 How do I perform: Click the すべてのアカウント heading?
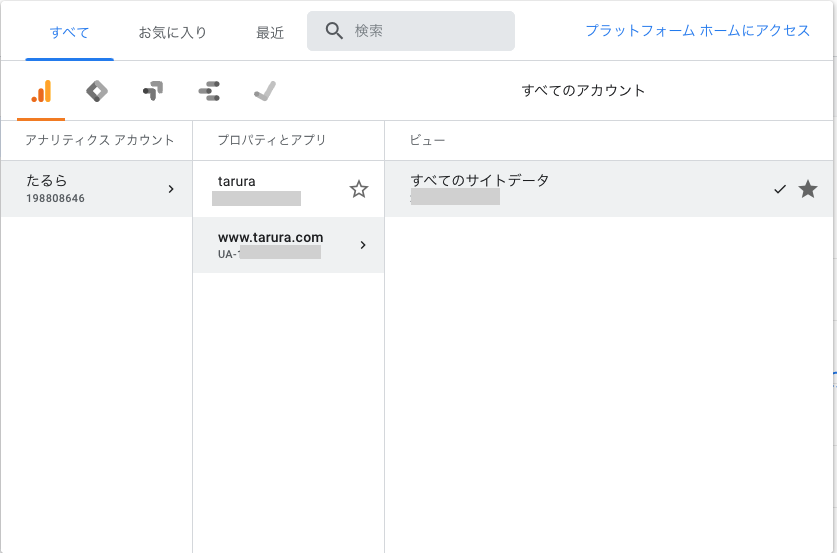tap(583, 91)
